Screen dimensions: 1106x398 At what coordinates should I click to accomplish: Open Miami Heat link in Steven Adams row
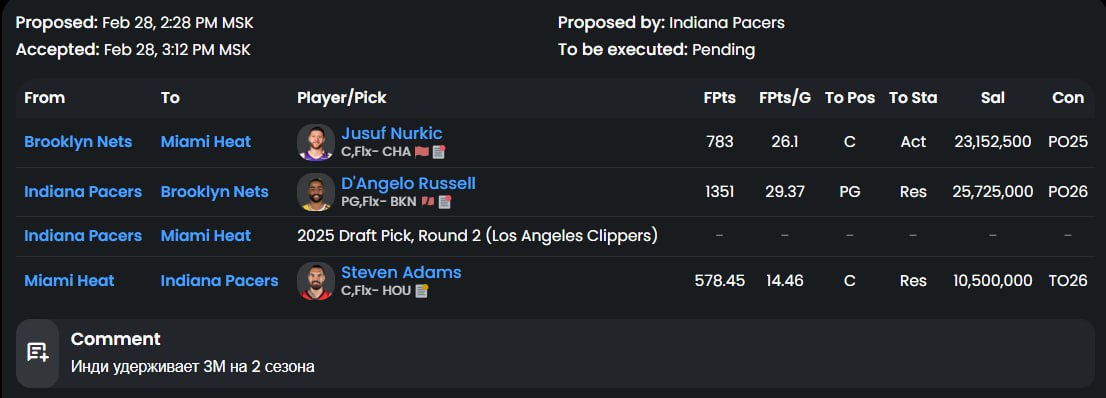(x=69, y=281)
